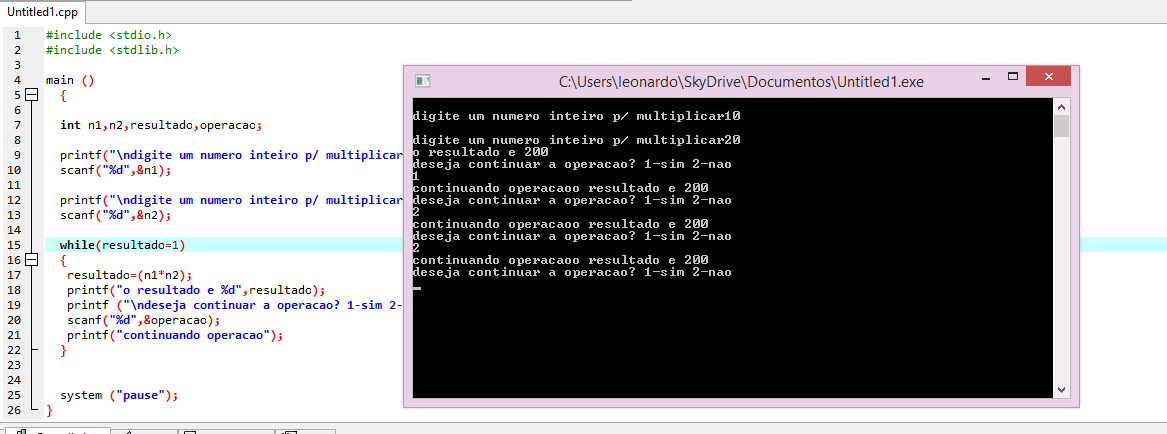
Task: Close the Untitled1.exe console window
Action: tap(1048, 77)
